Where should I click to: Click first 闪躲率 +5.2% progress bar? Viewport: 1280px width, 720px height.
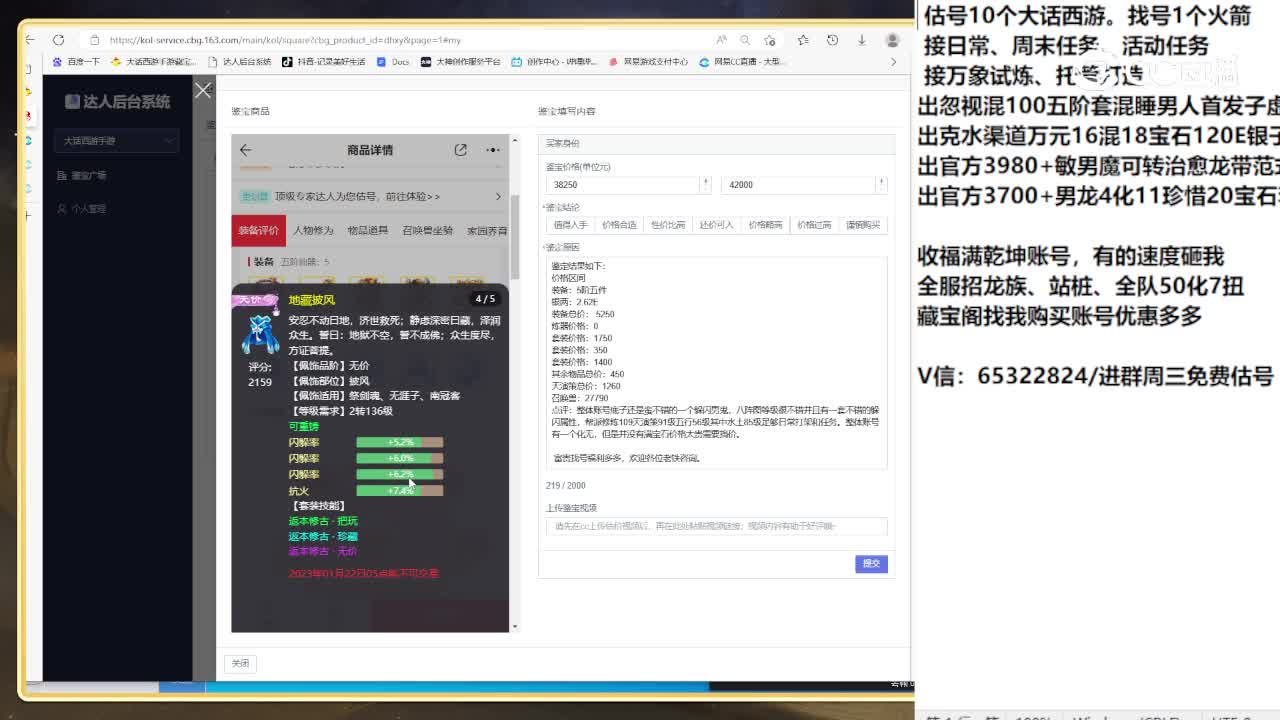[399, 442]
